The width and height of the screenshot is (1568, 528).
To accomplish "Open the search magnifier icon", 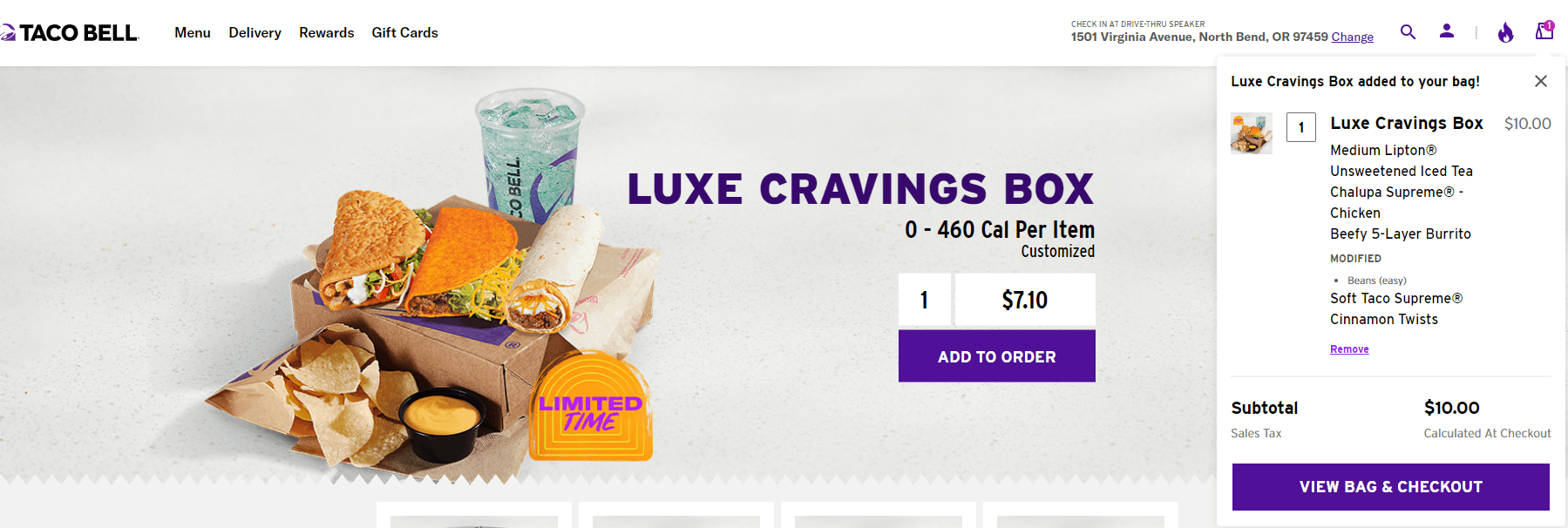I will click(1408, 32).
